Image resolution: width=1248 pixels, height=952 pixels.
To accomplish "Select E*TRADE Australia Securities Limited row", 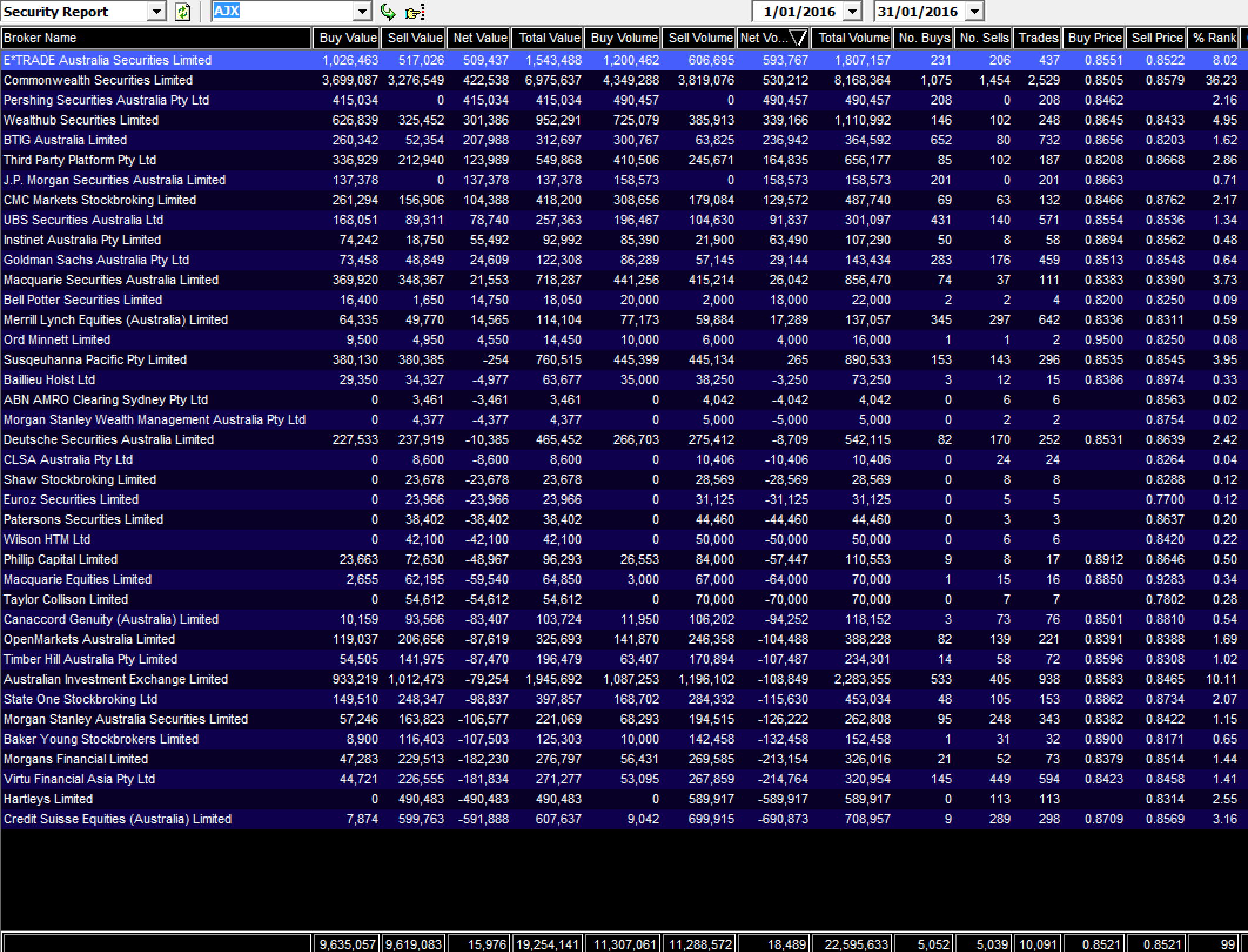I will pos(624,60).
